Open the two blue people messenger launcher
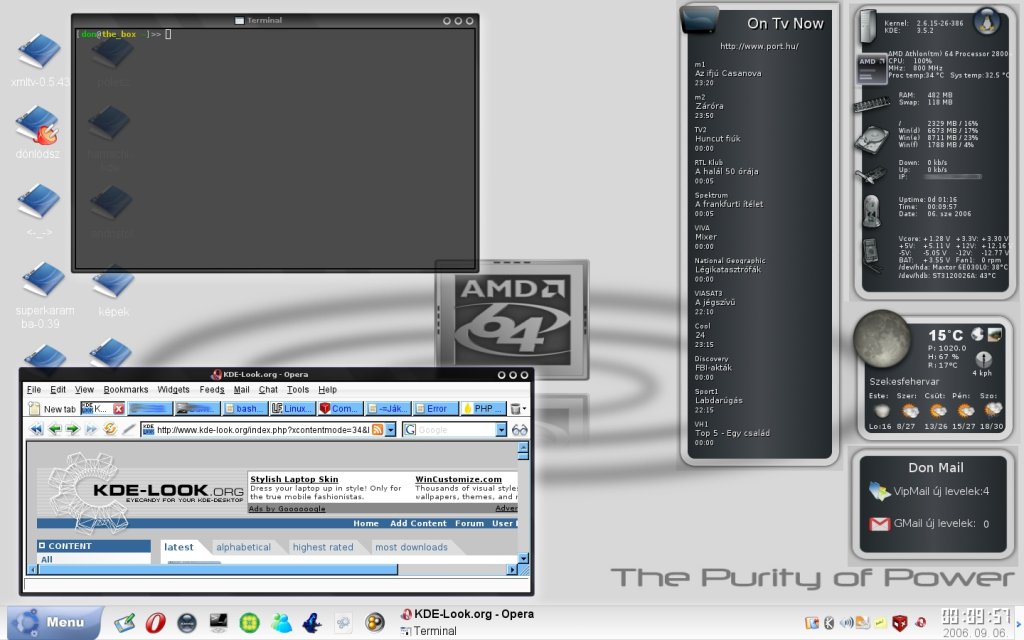Image resolution: width=1024 pixels, height=640 pixels. [x=281, y=622]
